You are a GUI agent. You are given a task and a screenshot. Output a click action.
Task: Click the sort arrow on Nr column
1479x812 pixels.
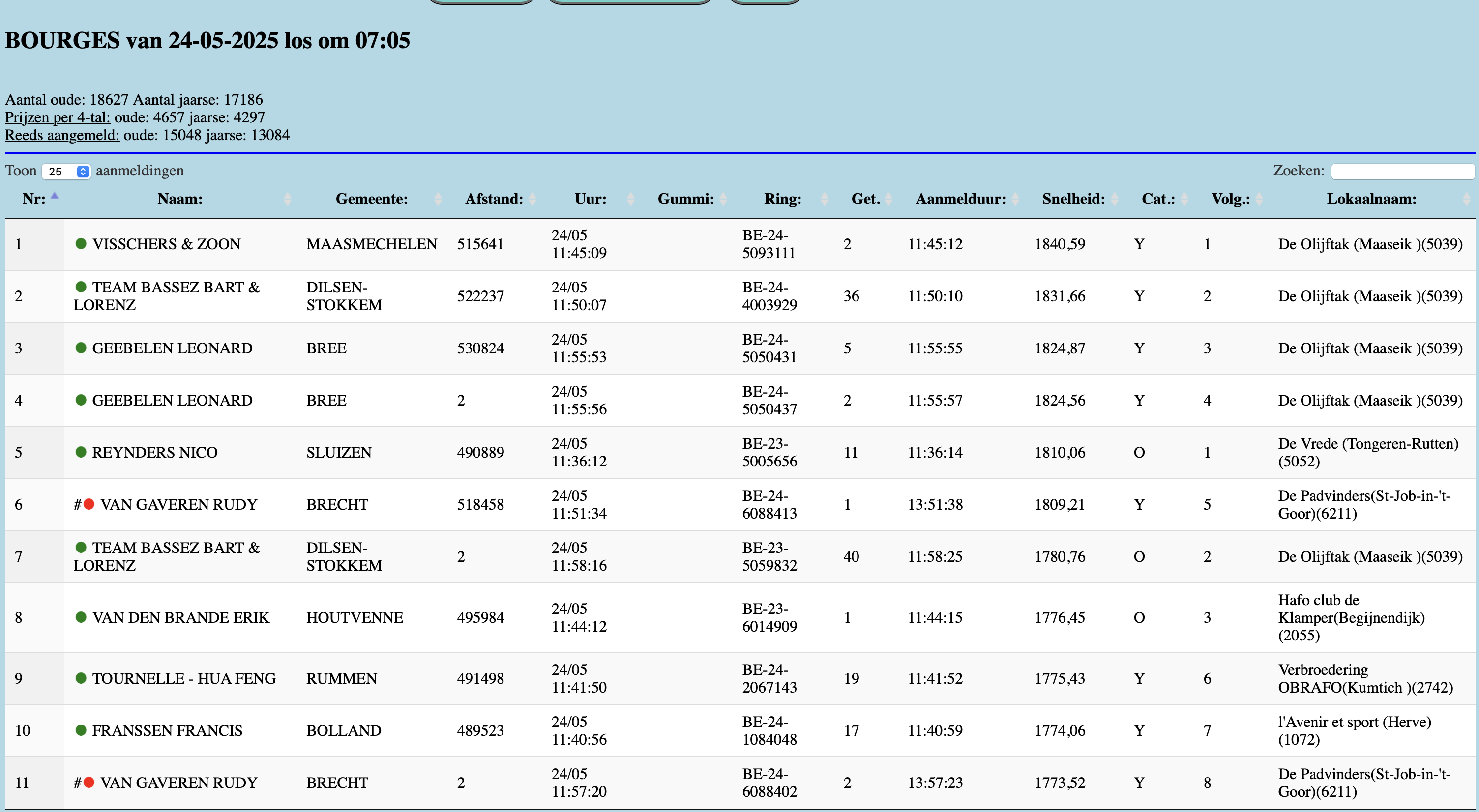[55, 197]
